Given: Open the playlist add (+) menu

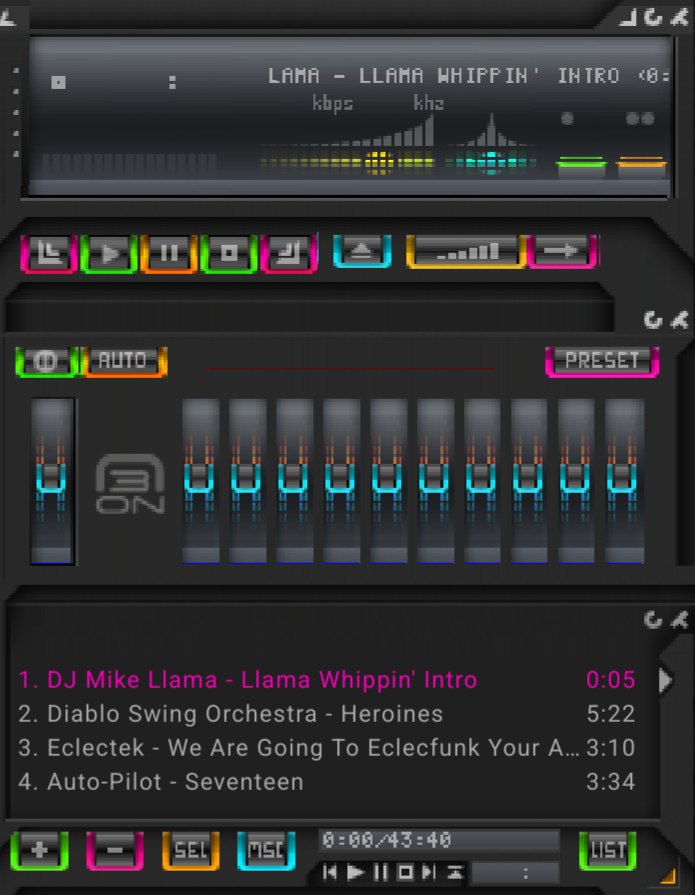Looking at the screenshot, I should (x=39, y=850).
